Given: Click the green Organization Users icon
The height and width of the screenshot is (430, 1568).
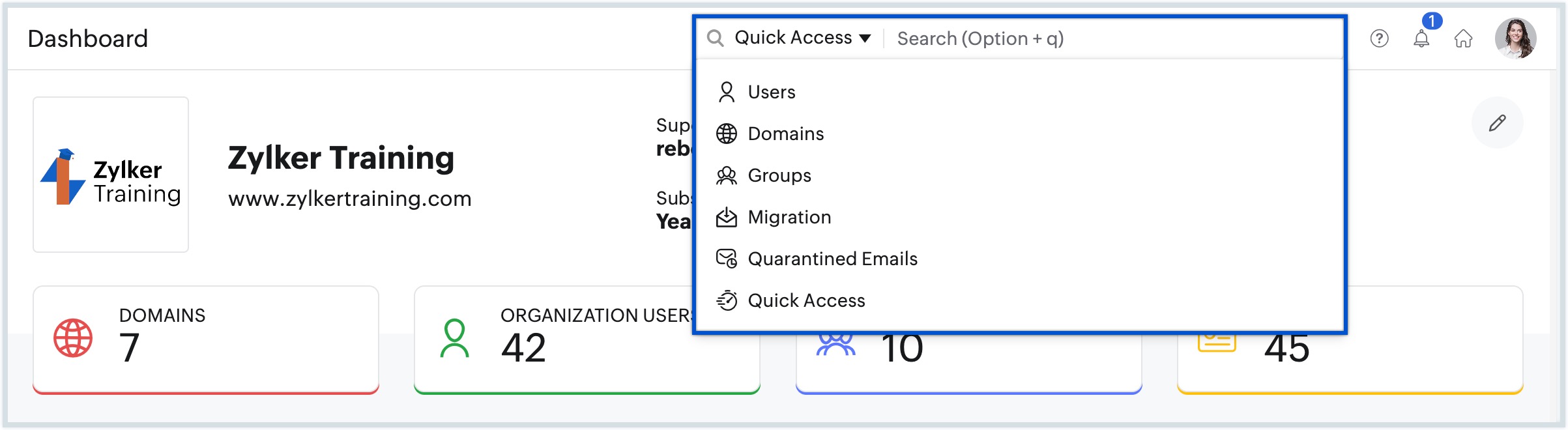Looking at the screenshot, I should 454,338.
